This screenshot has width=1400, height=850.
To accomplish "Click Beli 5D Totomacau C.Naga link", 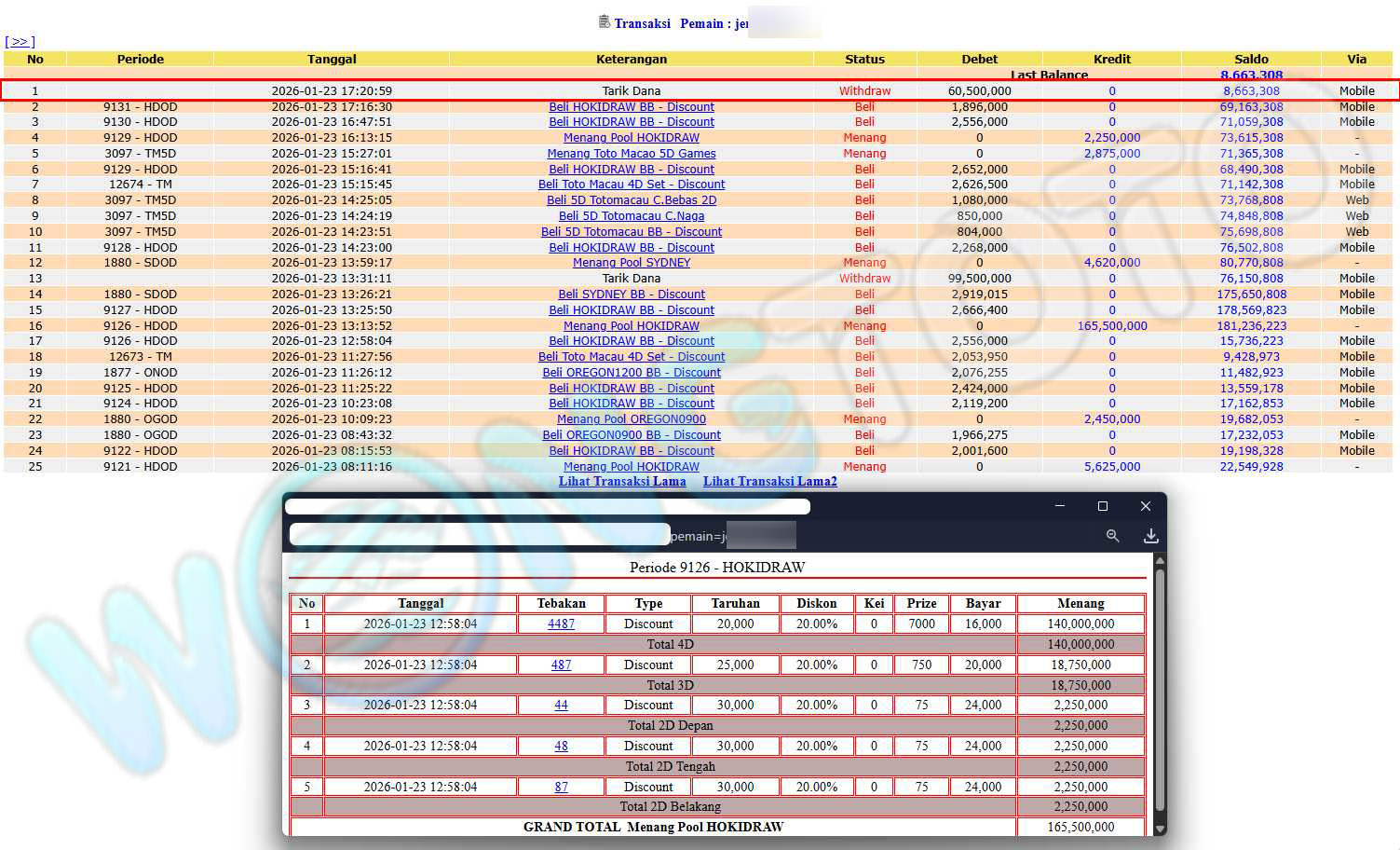I will [x=632, y=216].
